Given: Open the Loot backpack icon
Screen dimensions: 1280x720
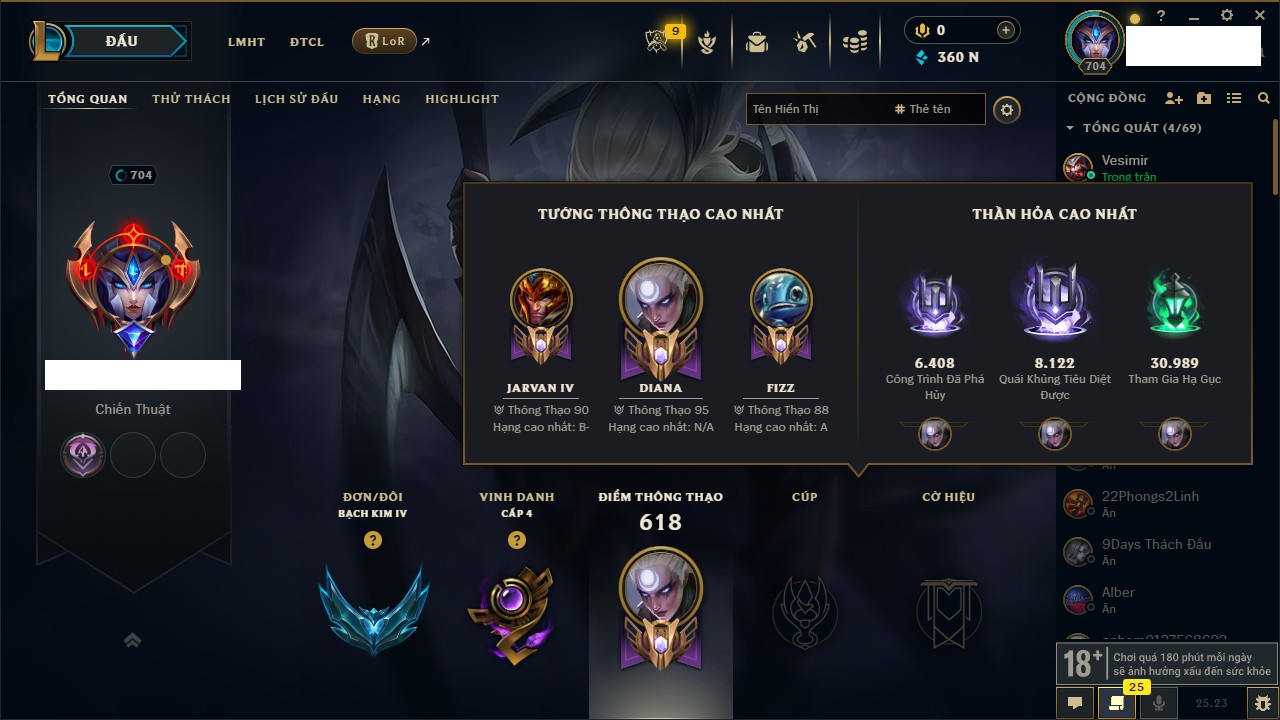Looking at the screenshot, I should pos(757,42).
